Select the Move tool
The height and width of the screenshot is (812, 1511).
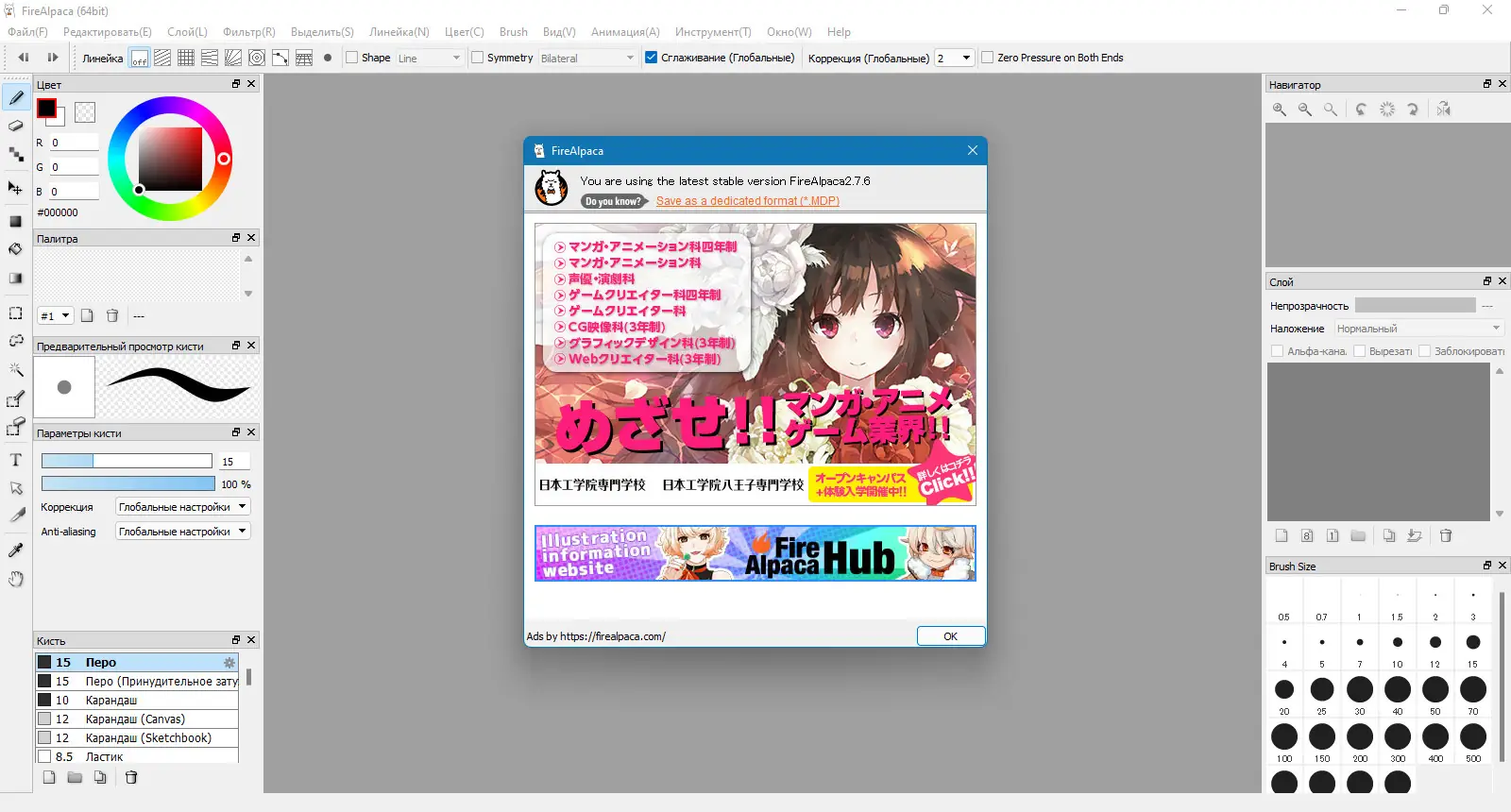[16, 187]
